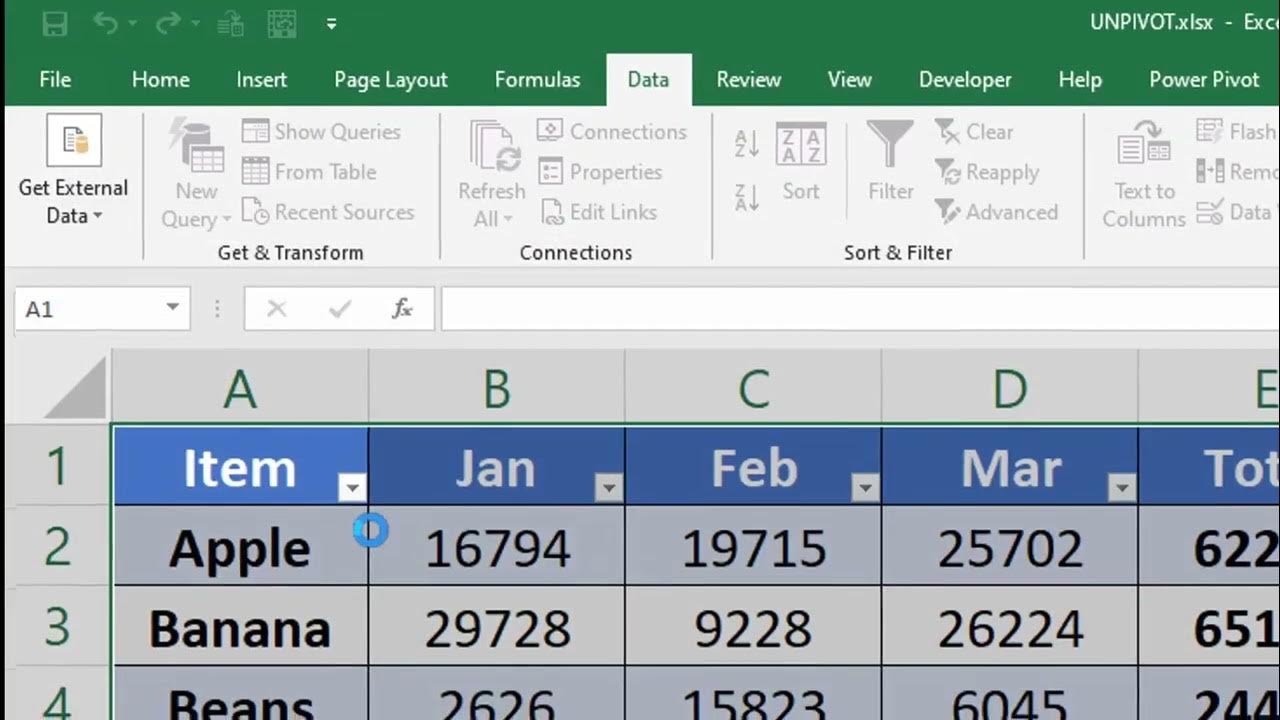Select column D header
The image size is (1280, 720).
click(1010, 388)
